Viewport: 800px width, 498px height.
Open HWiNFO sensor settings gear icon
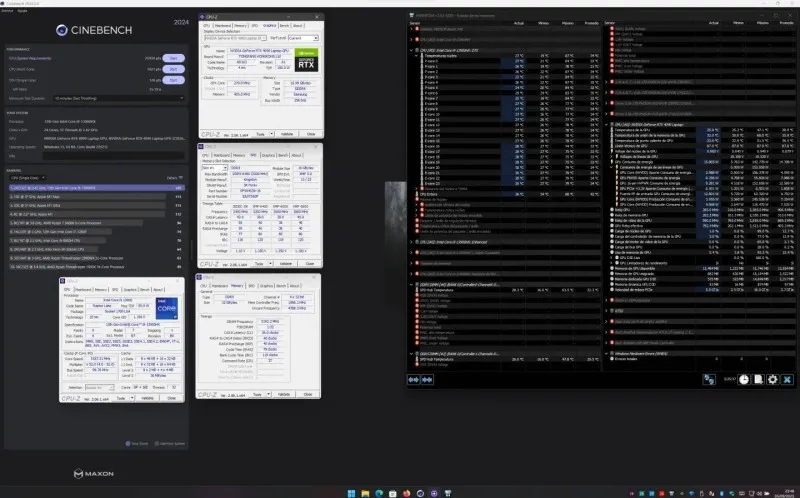coord(772,379)
